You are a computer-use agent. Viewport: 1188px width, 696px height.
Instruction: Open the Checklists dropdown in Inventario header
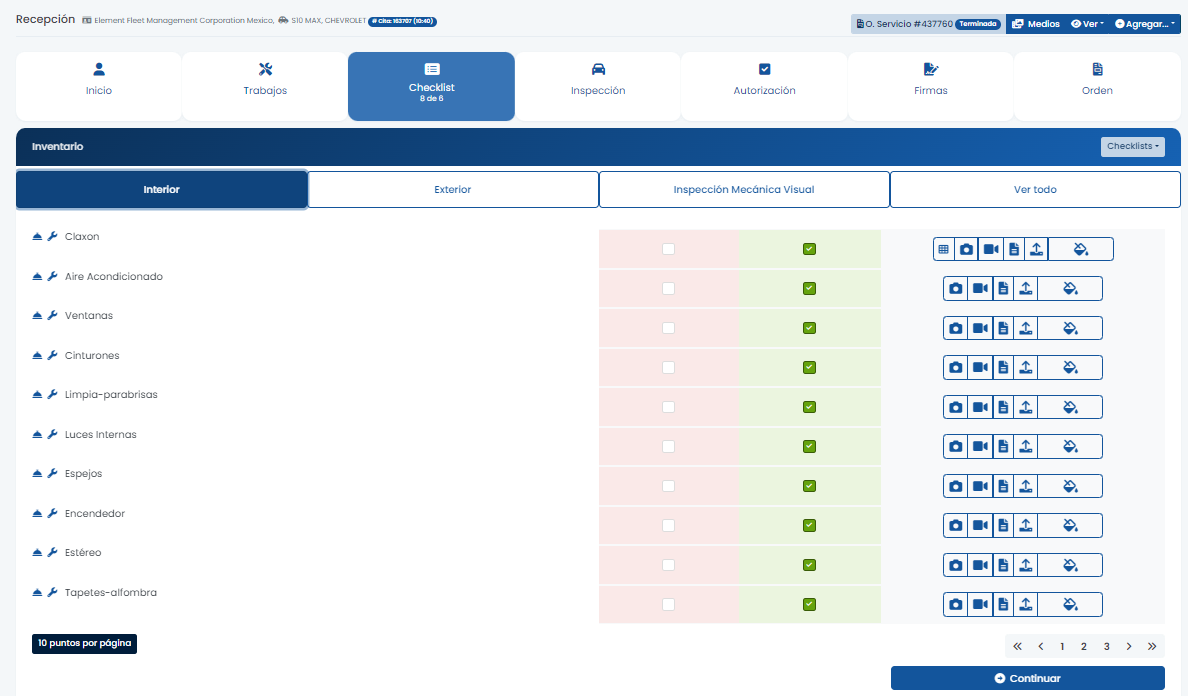coord(1133,147)
